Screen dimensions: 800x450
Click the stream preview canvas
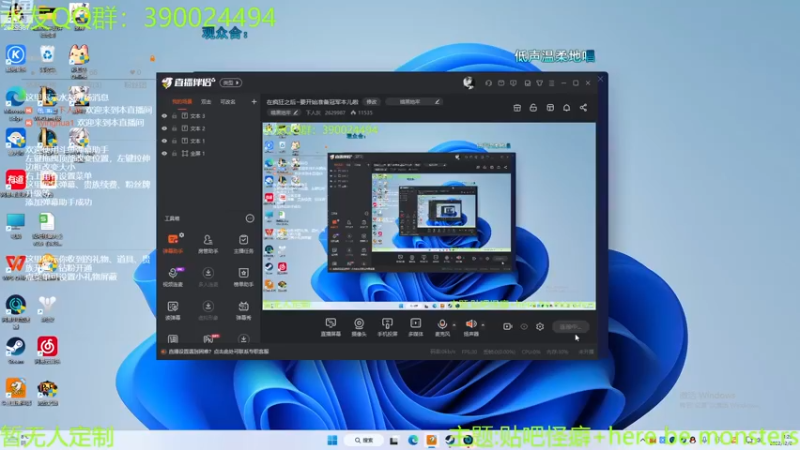[x=429, y=216]
